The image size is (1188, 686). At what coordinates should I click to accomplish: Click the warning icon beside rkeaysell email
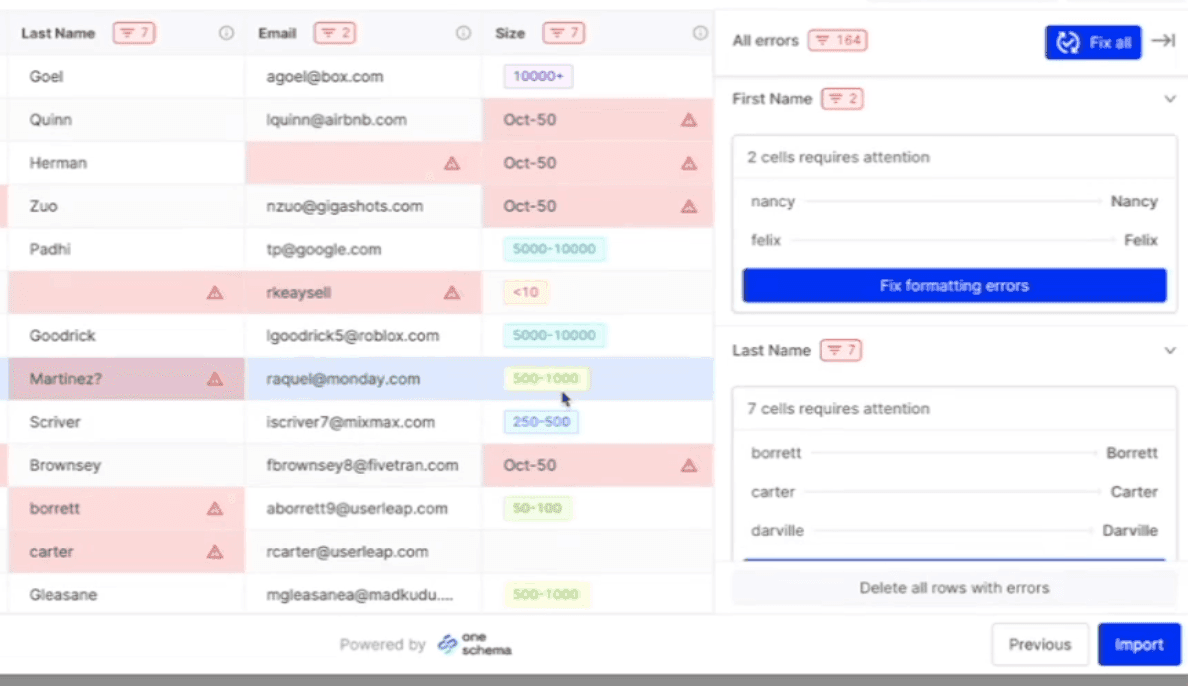[452, 293]
